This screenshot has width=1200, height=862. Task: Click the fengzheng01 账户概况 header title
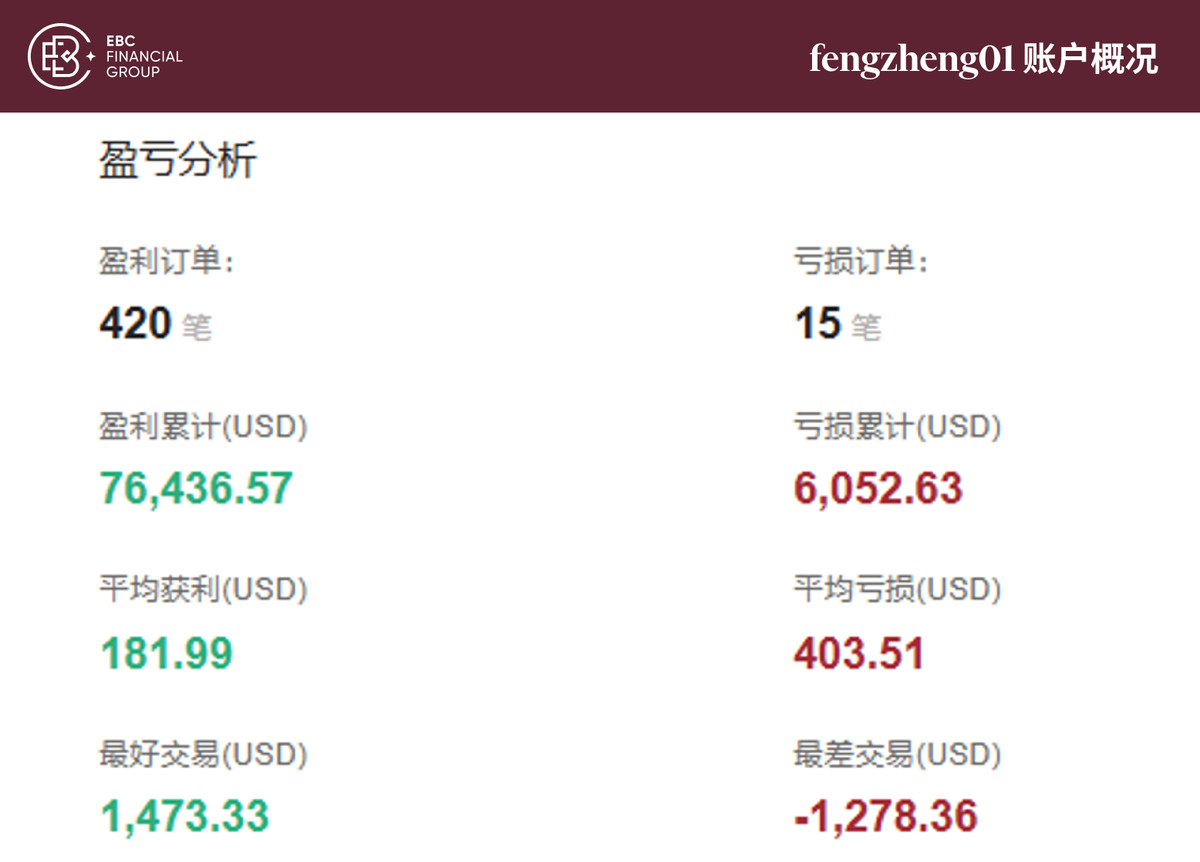click(x=983, y=59)
